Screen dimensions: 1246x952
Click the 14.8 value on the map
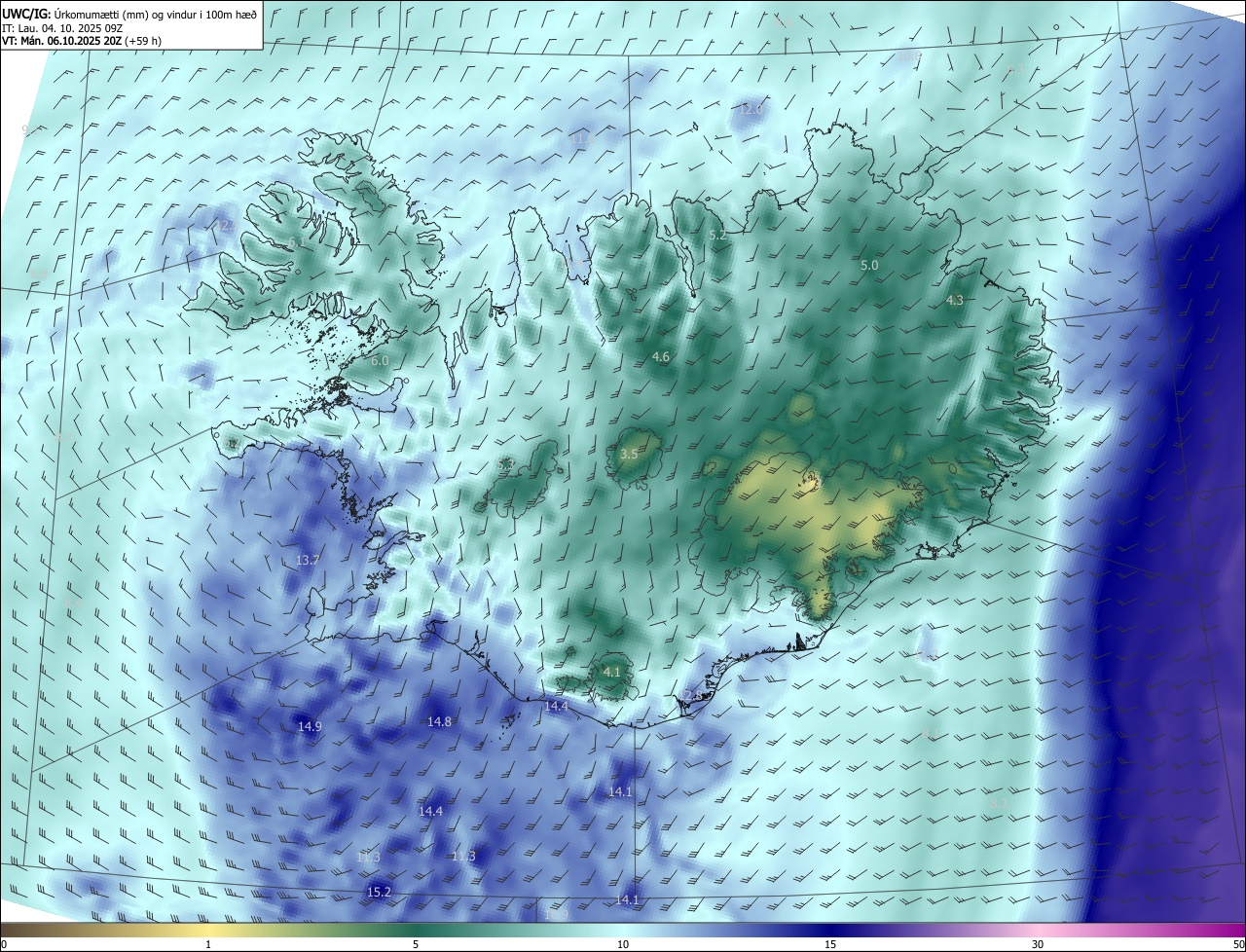(440, 721)
